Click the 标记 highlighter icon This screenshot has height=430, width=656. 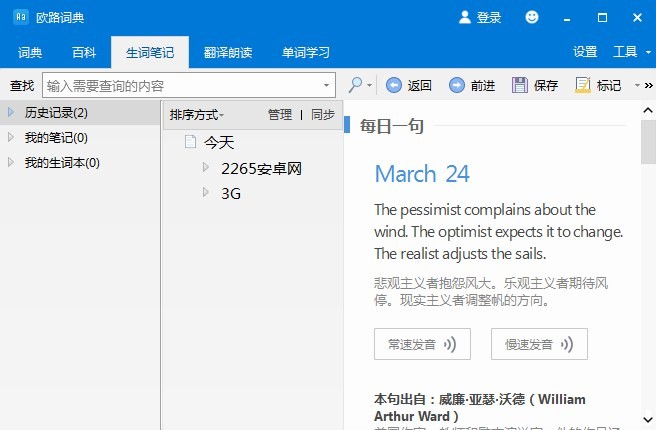click(583, 85)
